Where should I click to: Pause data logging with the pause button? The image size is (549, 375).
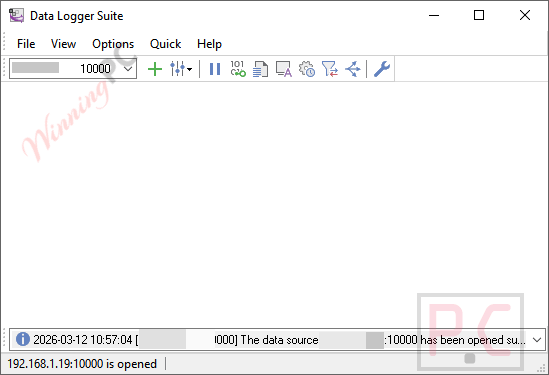click(x=215, y=69)
